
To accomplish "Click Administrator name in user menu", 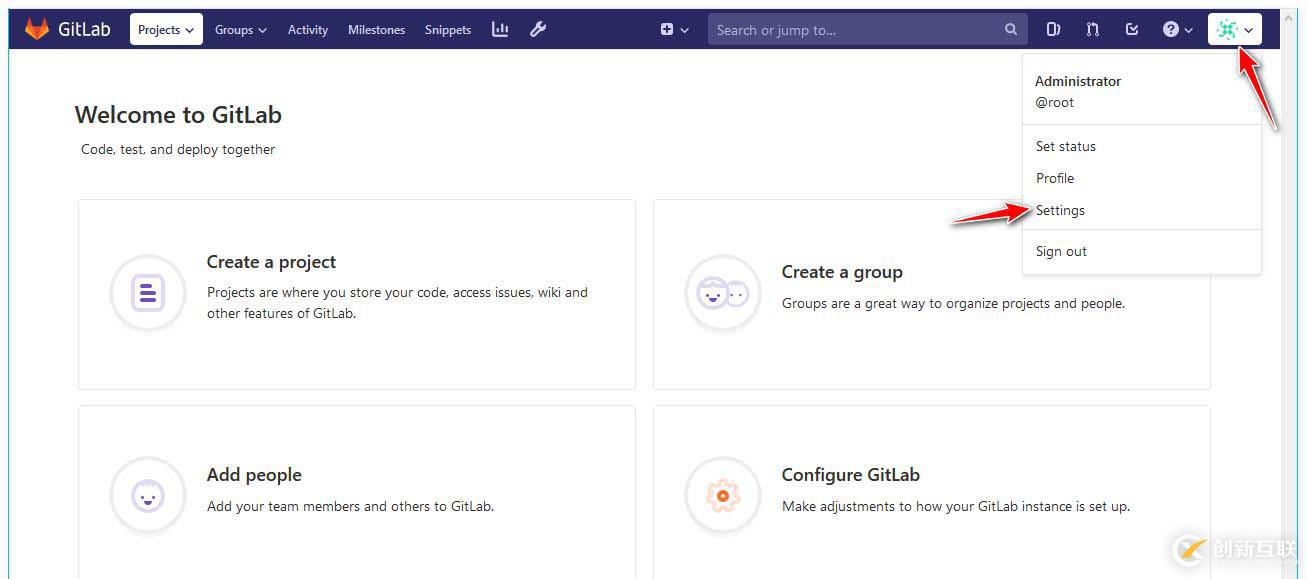I will [1078, 81].
